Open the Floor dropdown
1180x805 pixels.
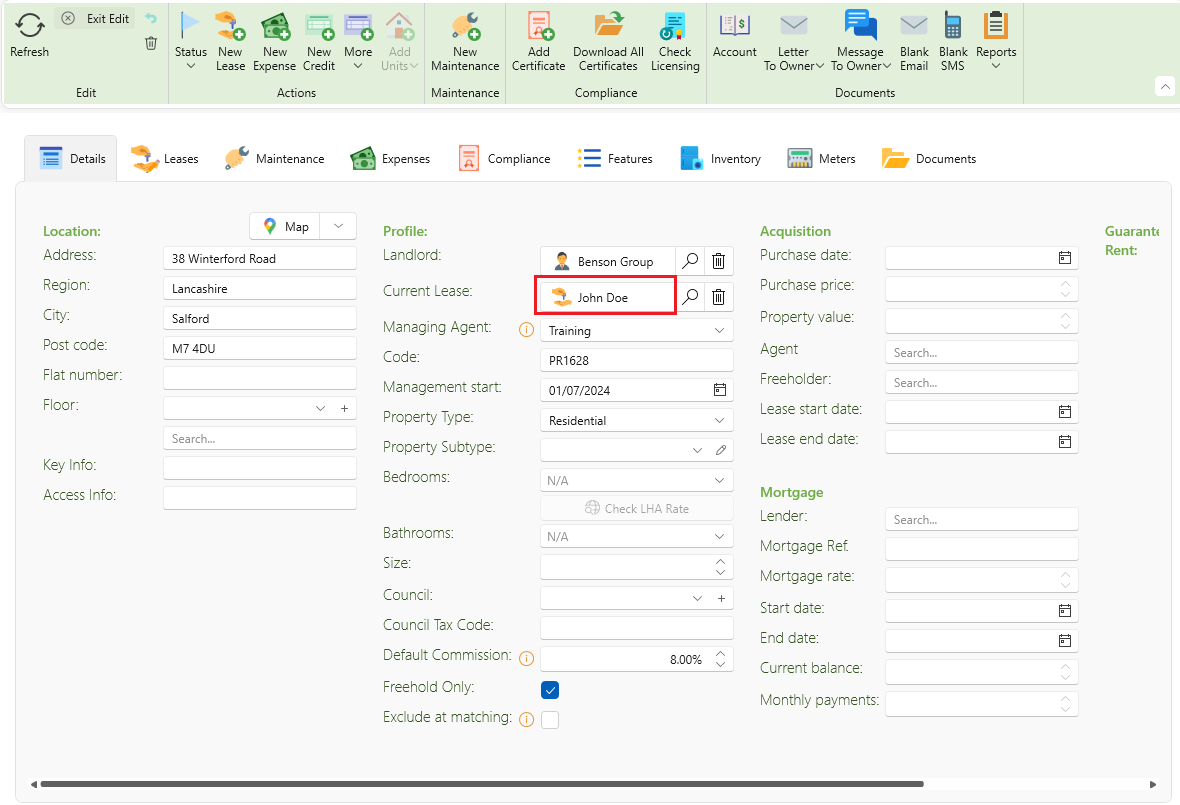[321, 409]
